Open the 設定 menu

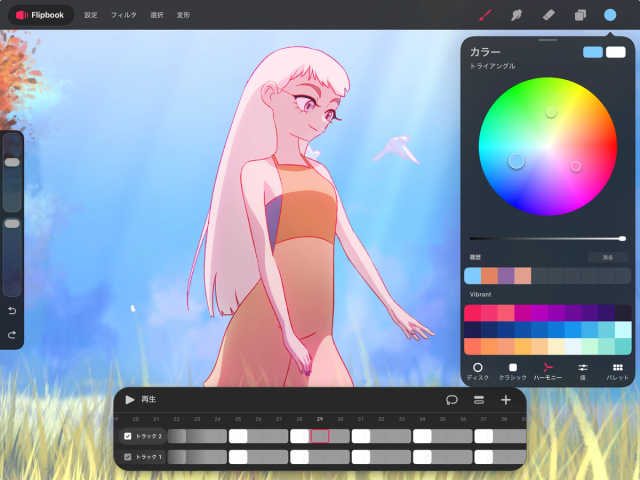click(x=91, y=15)
